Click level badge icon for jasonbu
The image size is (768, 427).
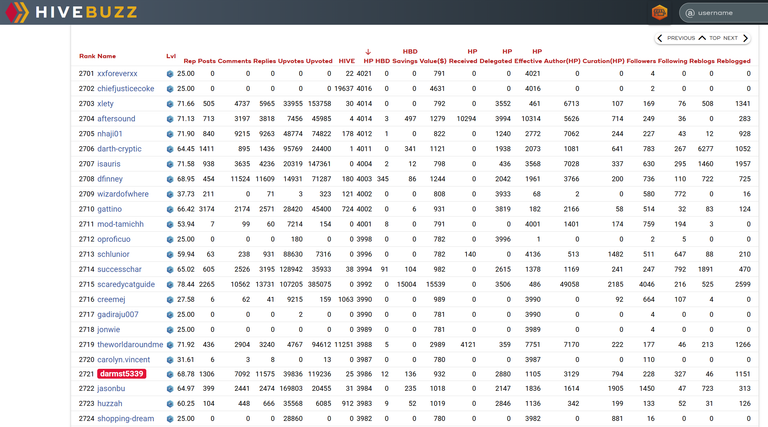click(170, 389)
